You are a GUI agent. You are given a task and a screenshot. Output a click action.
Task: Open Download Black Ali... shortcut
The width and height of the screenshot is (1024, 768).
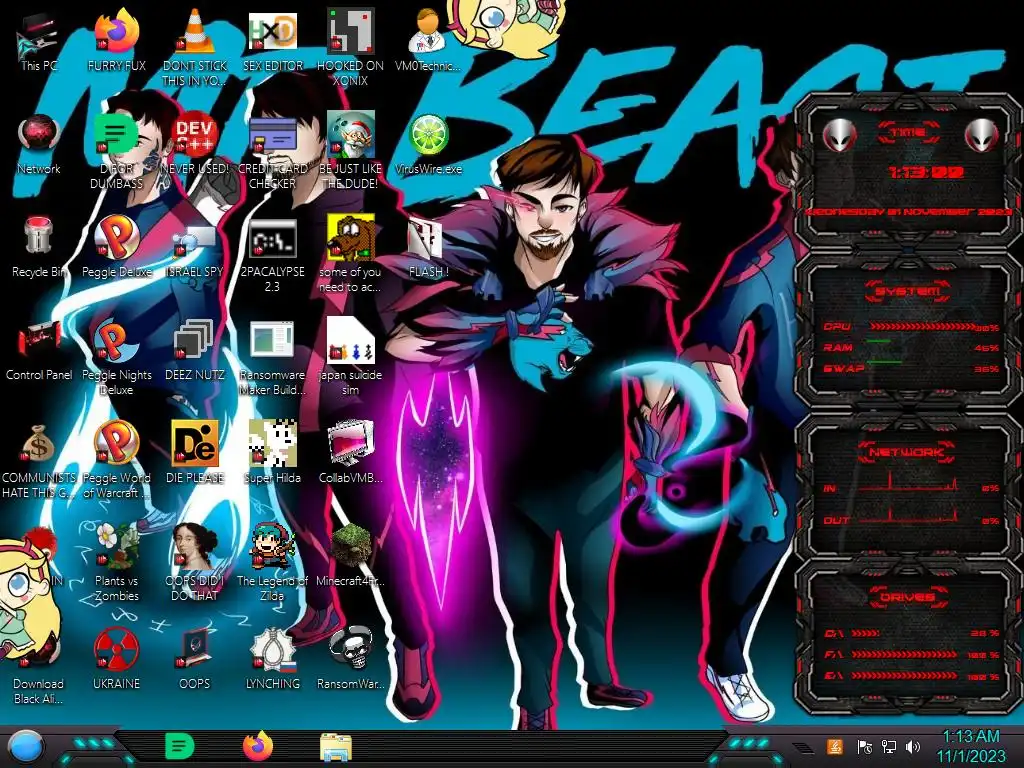click(39, 666)
